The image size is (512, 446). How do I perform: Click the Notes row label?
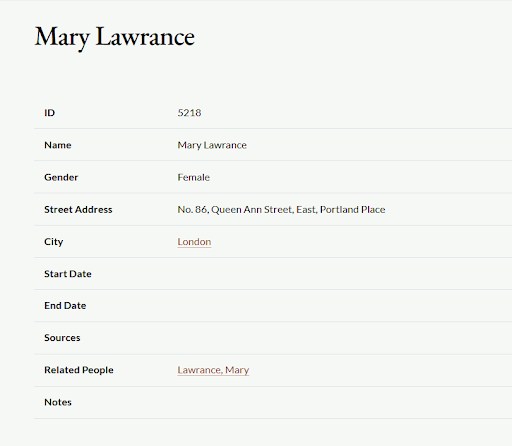tap(58, 402)
